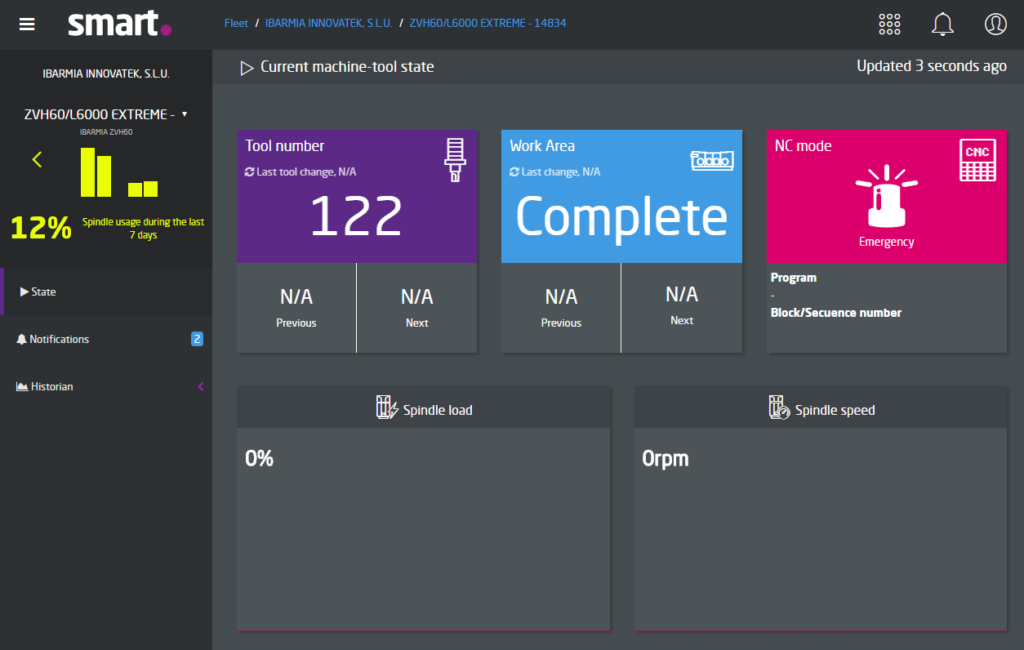Image resolution: width=1024 pixels, height=650 pixels.
Task: Click the Spindle load icon
Action: click(387, 409)
